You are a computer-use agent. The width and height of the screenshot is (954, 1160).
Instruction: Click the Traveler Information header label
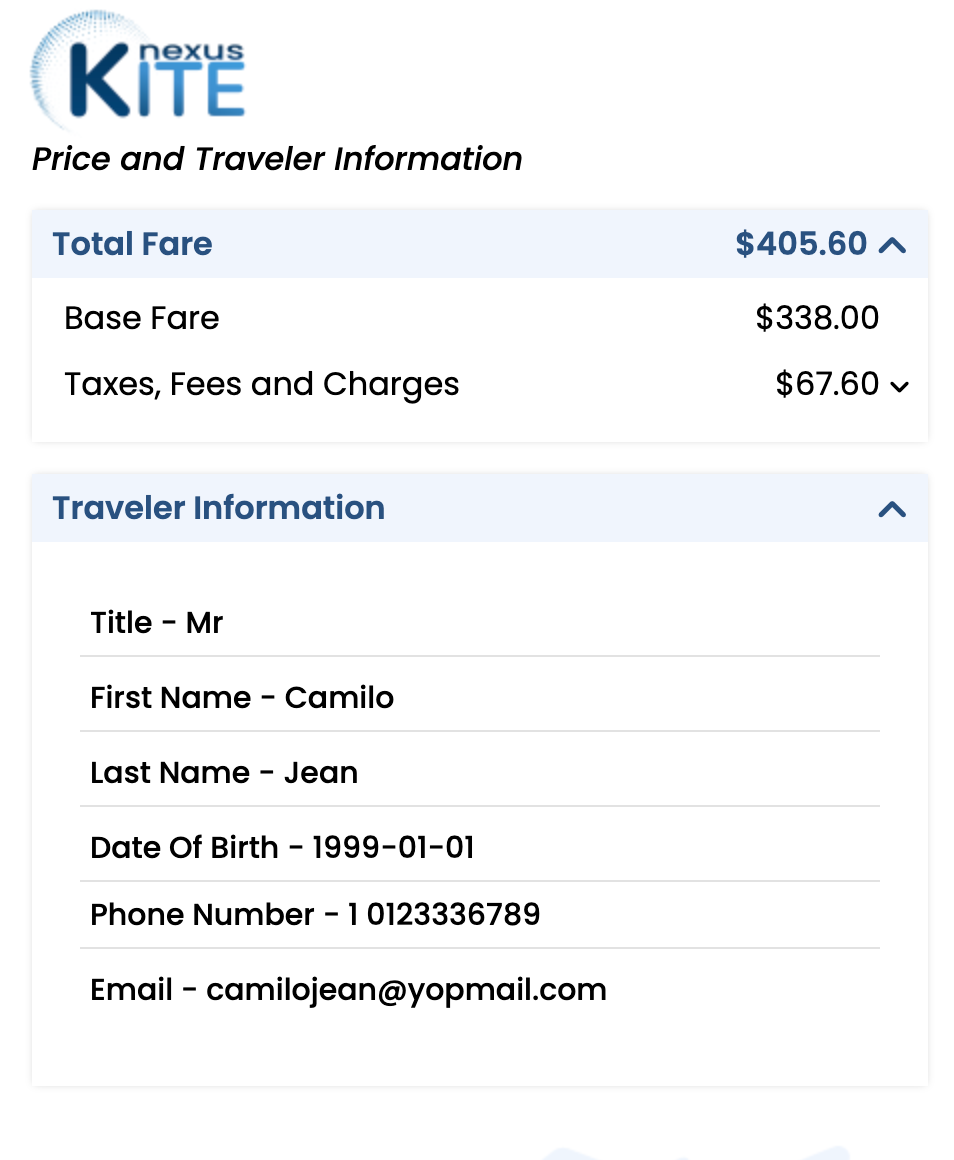(x=218, y=508)
